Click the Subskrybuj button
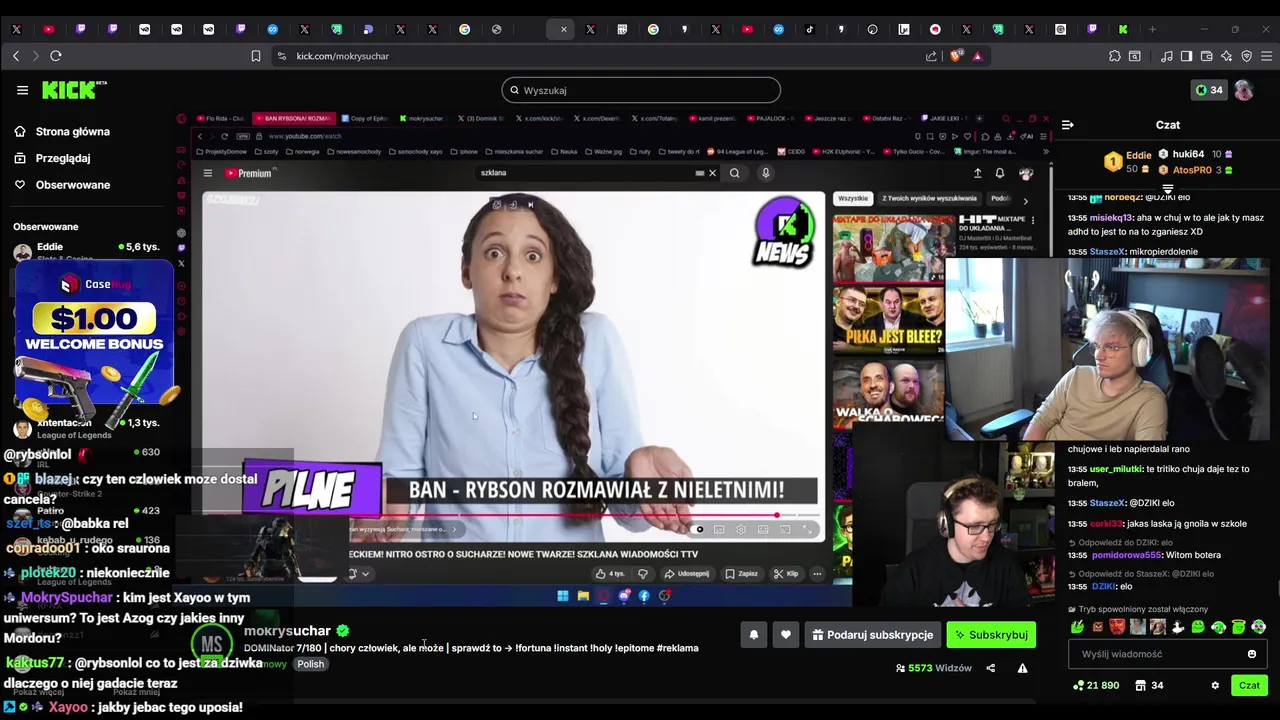Image resolution: width=1280 pixels, height=720 pixels. pyautogui.click(x=991, y=635)
